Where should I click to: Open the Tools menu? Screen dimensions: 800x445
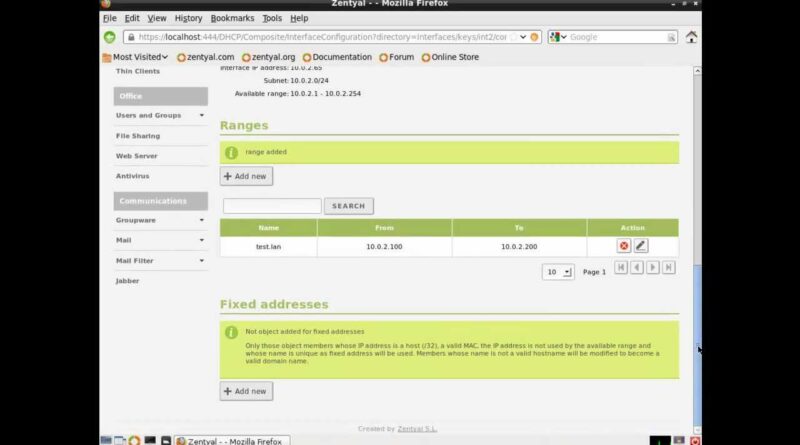272,18
